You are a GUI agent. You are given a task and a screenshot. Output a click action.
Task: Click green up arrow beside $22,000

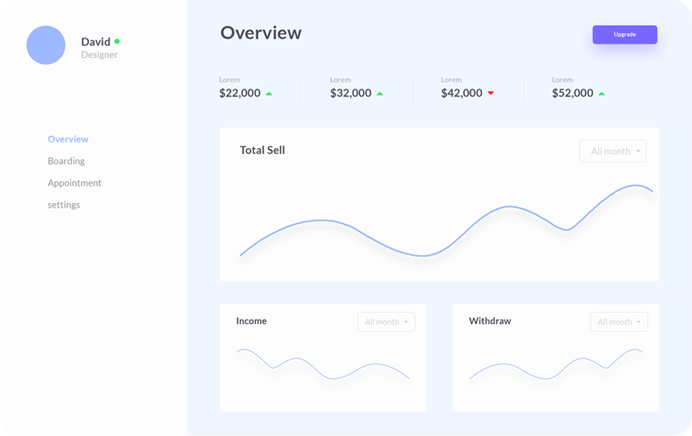(x=269, y=94)
